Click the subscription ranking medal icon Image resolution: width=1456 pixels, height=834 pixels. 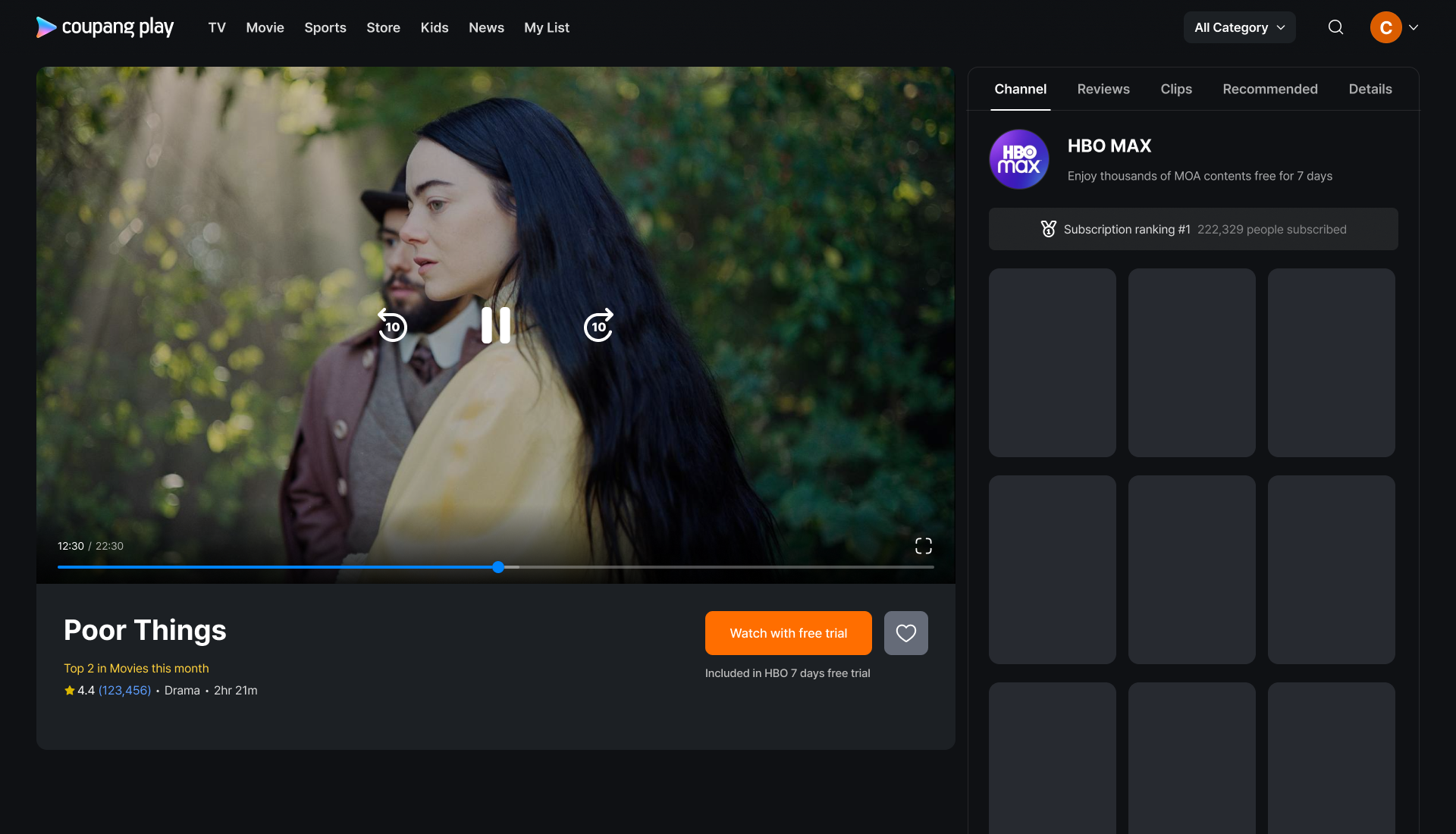click(x=1048, y=229)
